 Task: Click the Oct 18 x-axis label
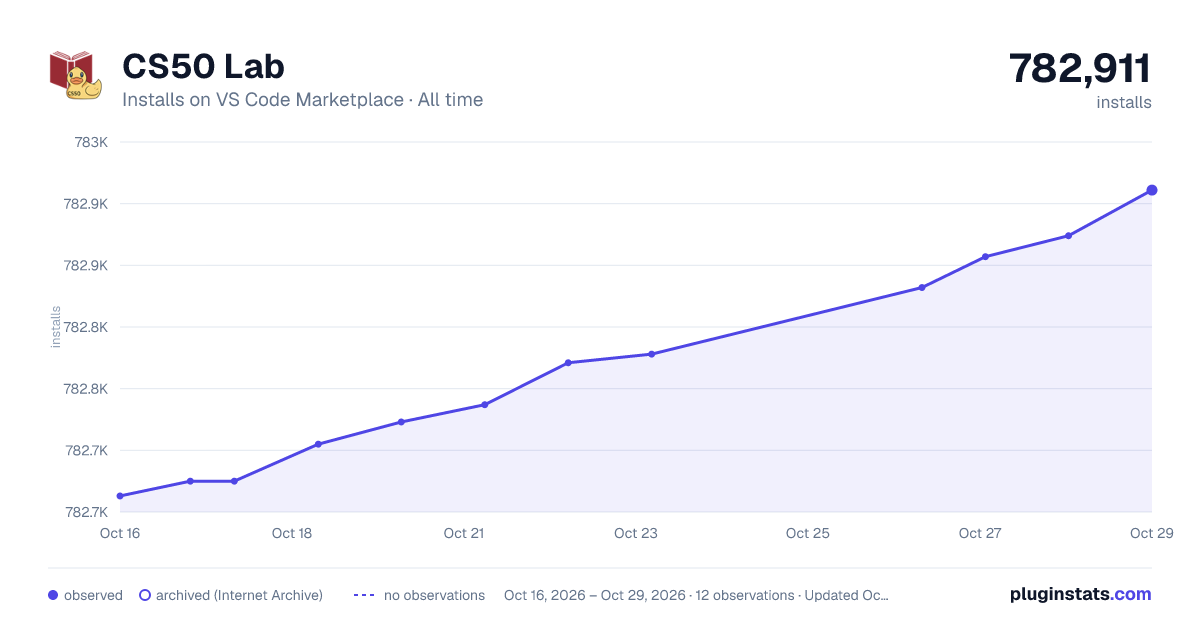(x=292, y=533)
